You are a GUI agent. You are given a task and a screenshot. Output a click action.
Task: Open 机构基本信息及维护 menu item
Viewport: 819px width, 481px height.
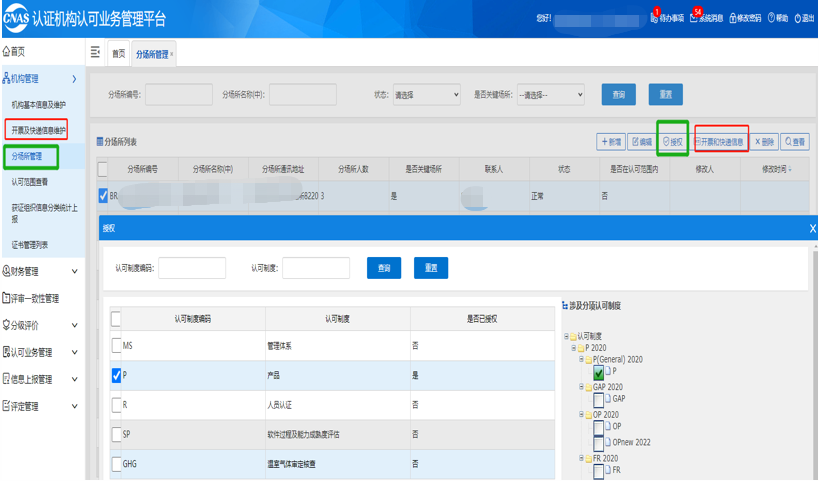pos(39,105)
